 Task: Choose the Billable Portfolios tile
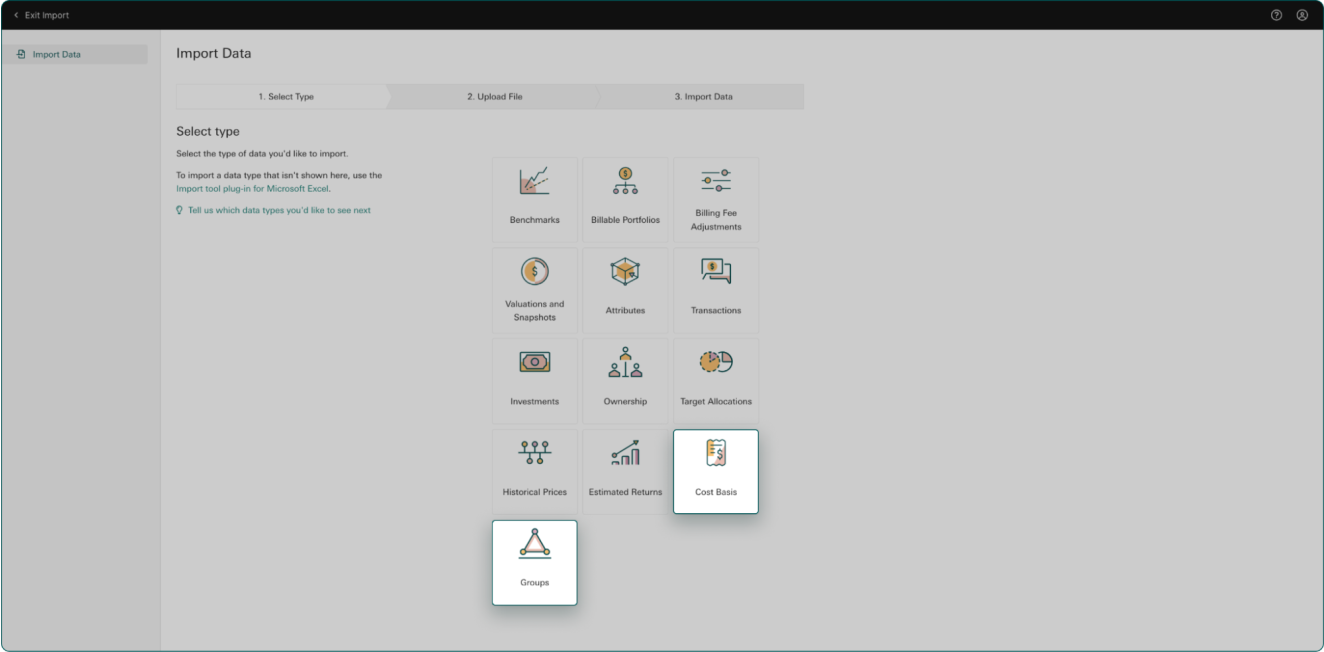click(x=625, y=200)
